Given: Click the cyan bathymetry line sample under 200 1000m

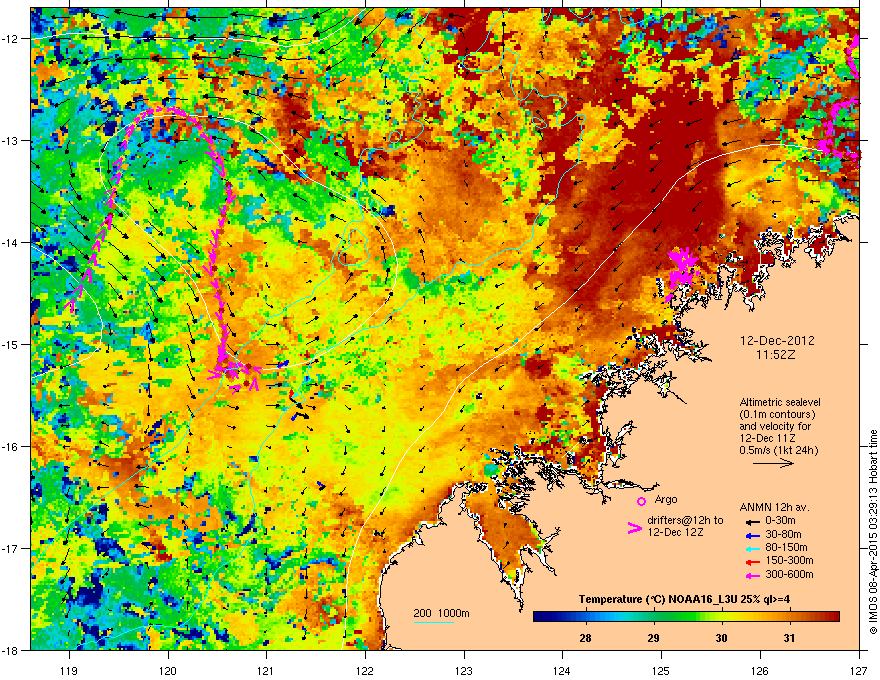Looking at the screenshot, I should click(x=434, y=622).
